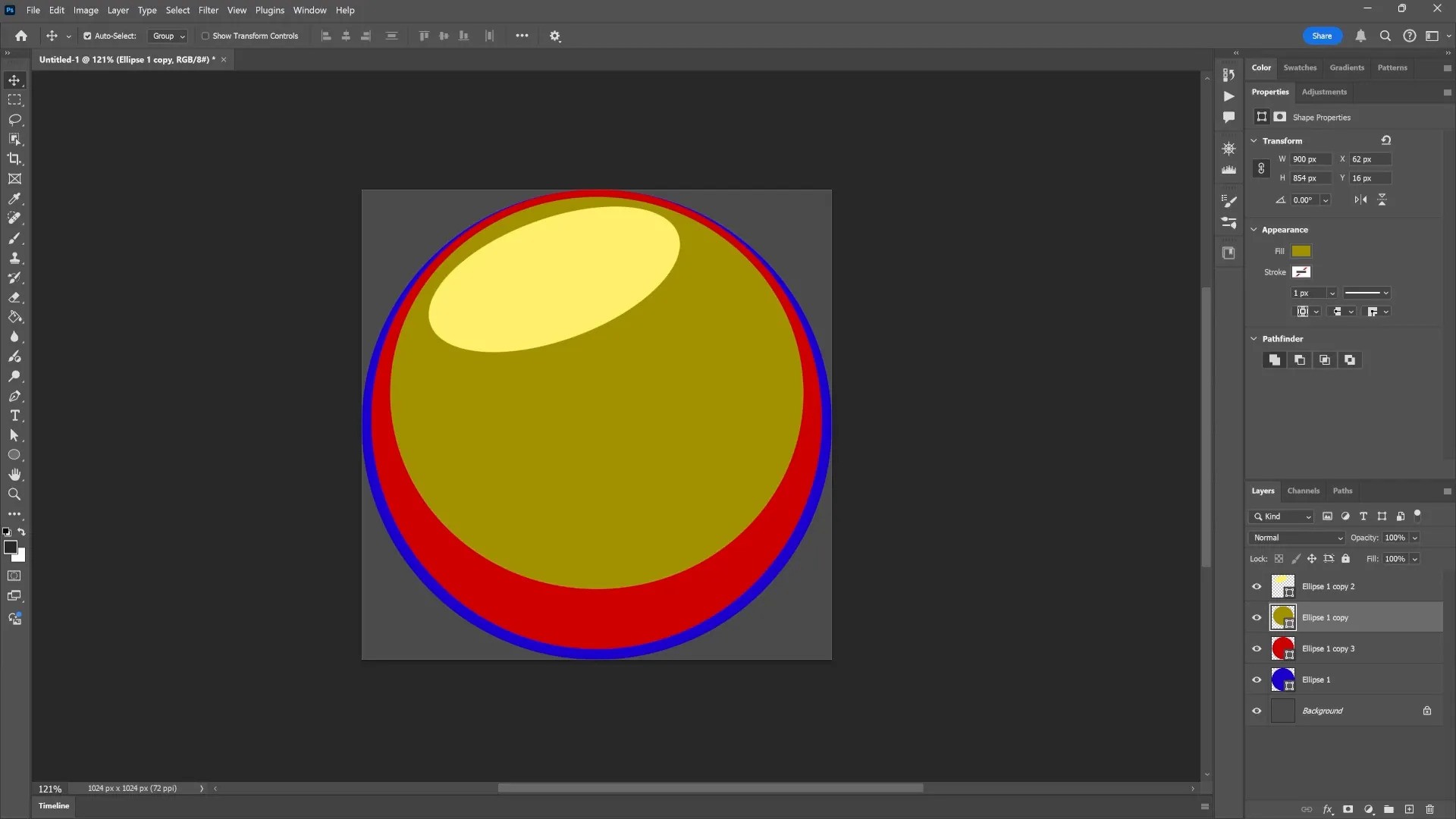
Task: Open the Auto-Select Group dropdown
Action: 168,36
